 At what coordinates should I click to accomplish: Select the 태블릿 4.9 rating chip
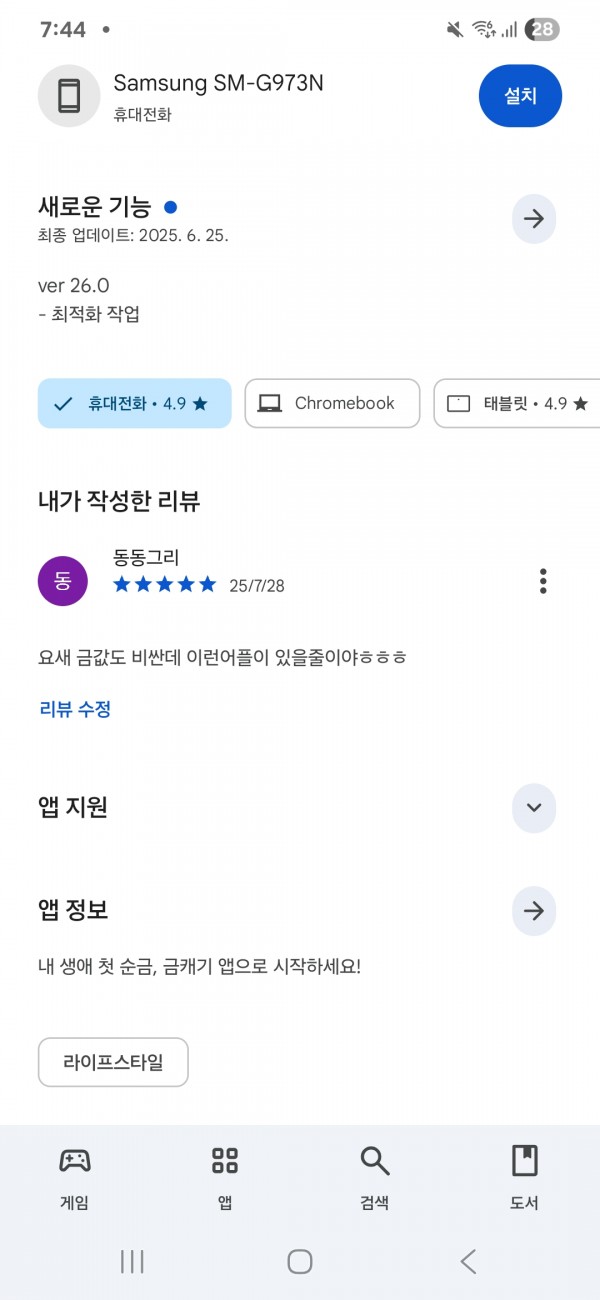517,403
